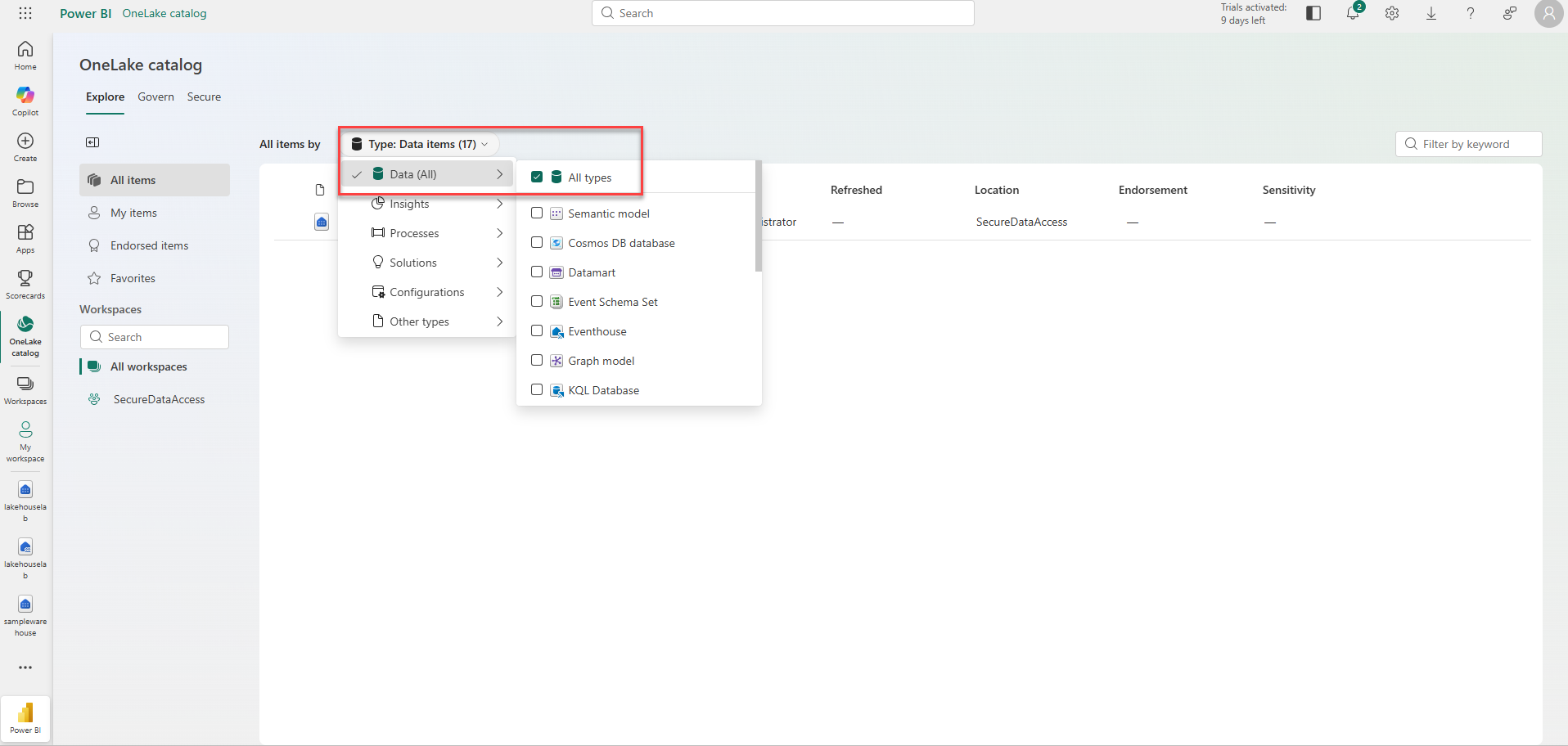Expand the Insights submenu
Viewport: 1568px width, 746px height.
[427, 204]
